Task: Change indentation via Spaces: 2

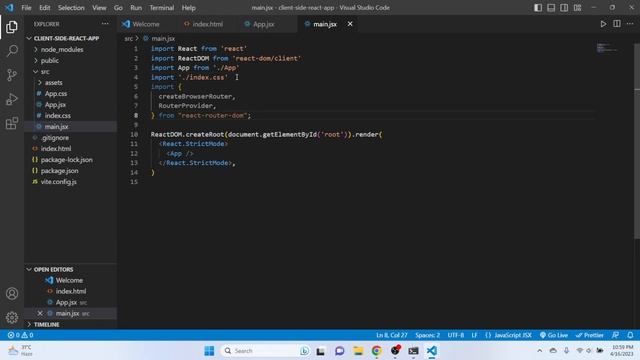Action: pyautogui.click(x=427, y=335)
